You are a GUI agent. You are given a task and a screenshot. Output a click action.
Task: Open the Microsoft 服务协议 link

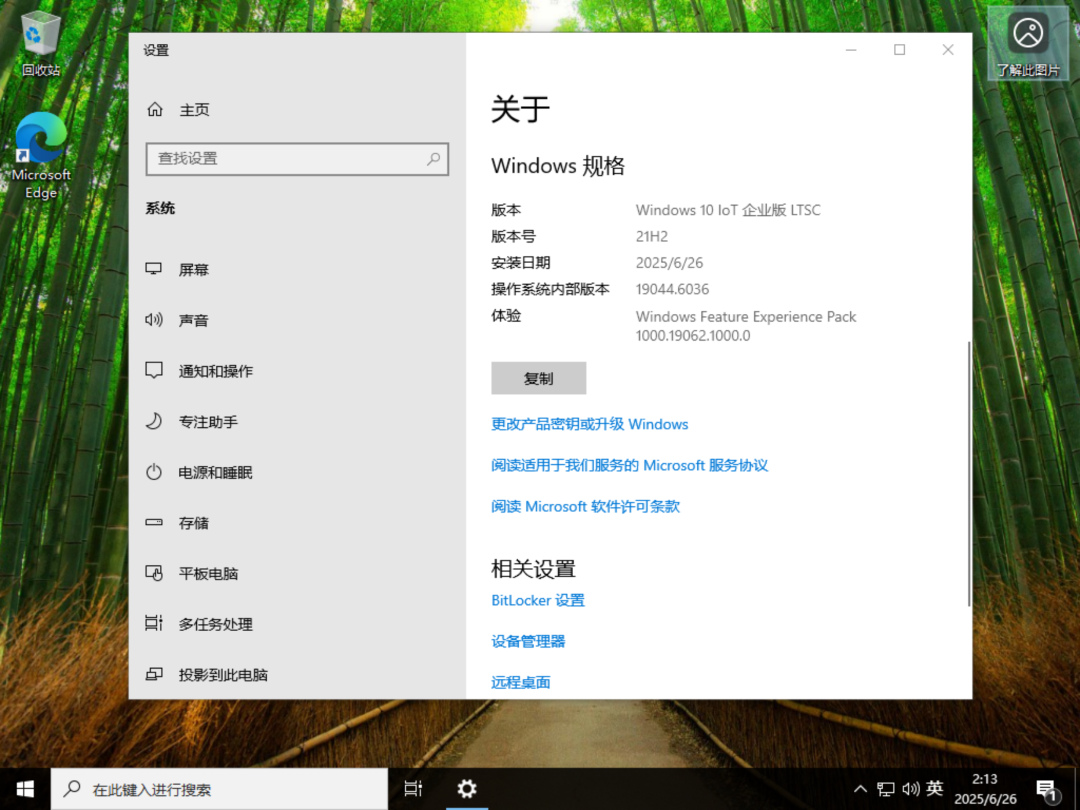[x=630, y=466]
